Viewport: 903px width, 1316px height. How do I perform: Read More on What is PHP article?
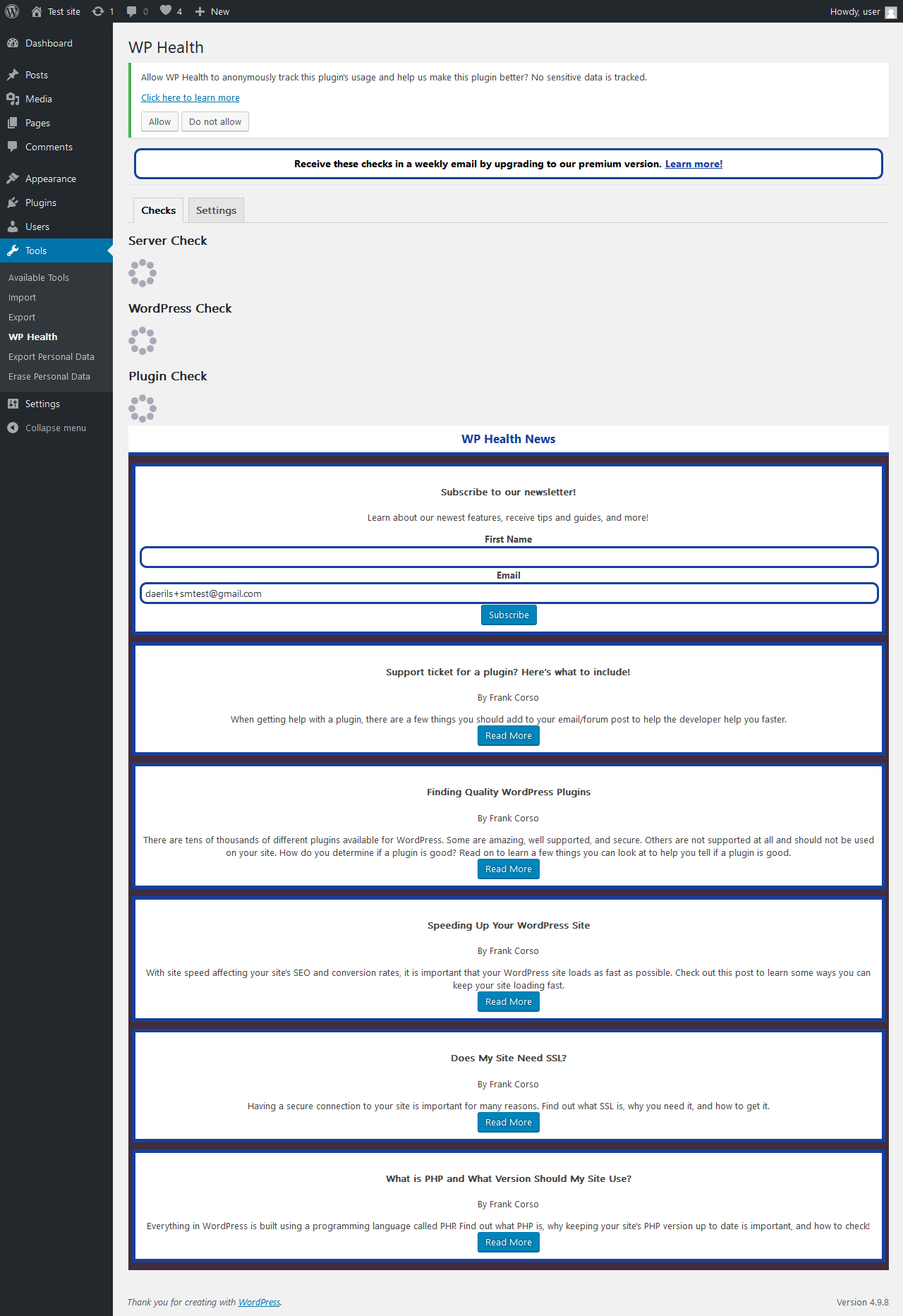pos(509,1242)
